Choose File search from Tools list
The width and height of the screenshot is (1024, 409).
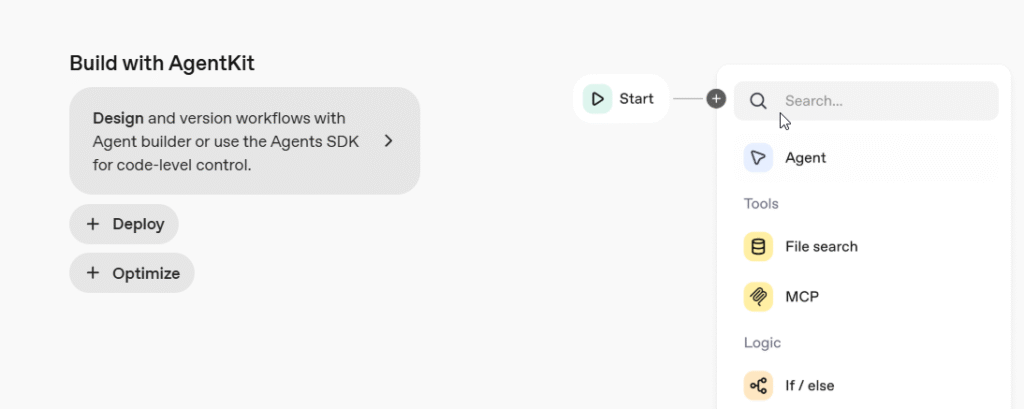tap(821, 247)
